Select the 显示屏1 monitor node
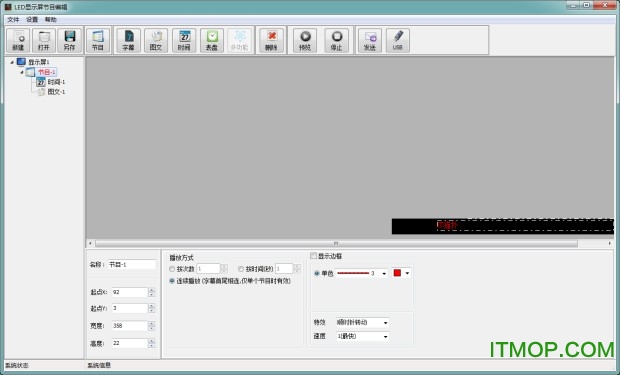 coord(34,62)
